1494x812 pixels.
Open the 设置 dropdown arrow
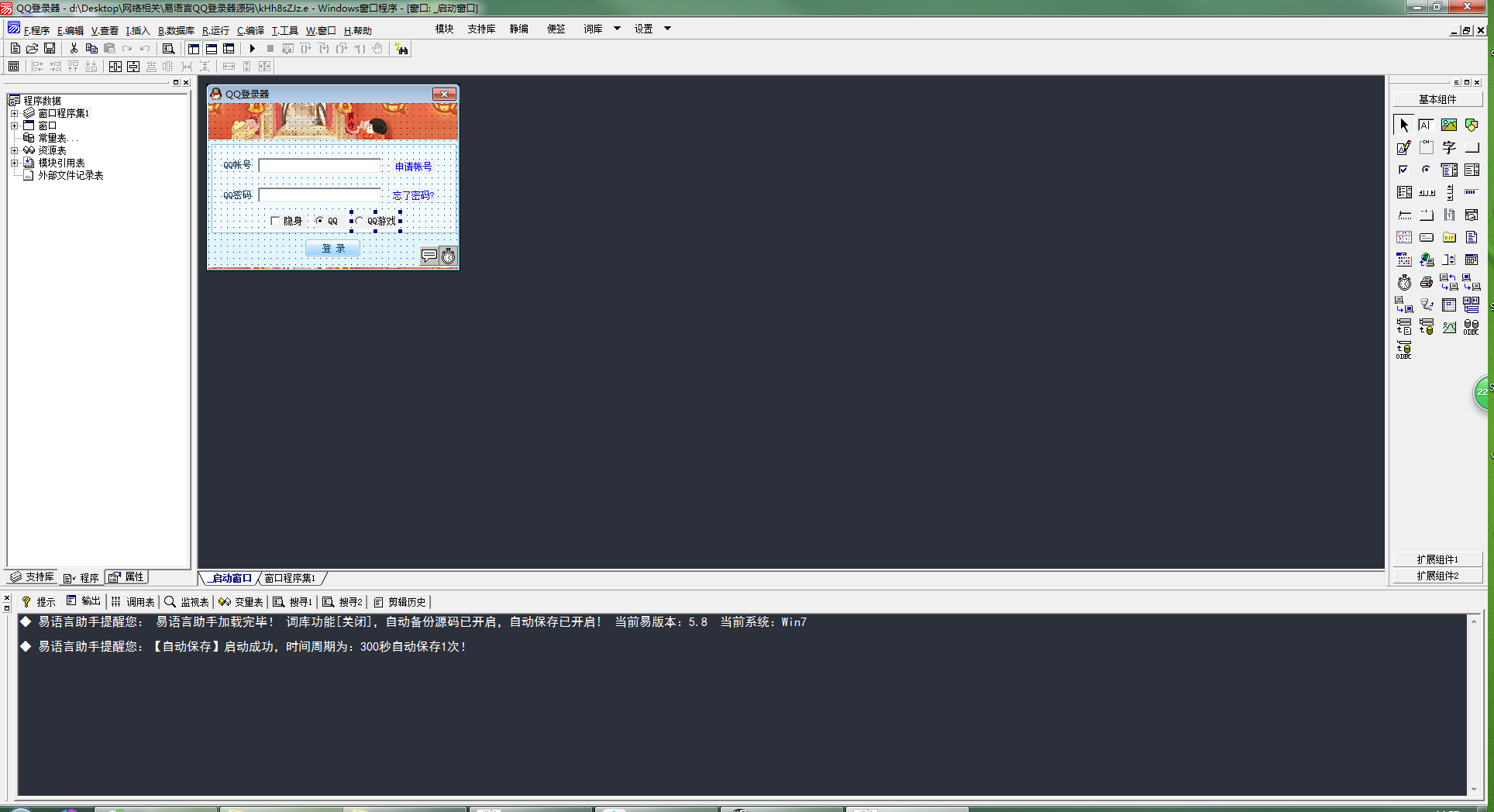pyautogui.click(x=667, y=29)
